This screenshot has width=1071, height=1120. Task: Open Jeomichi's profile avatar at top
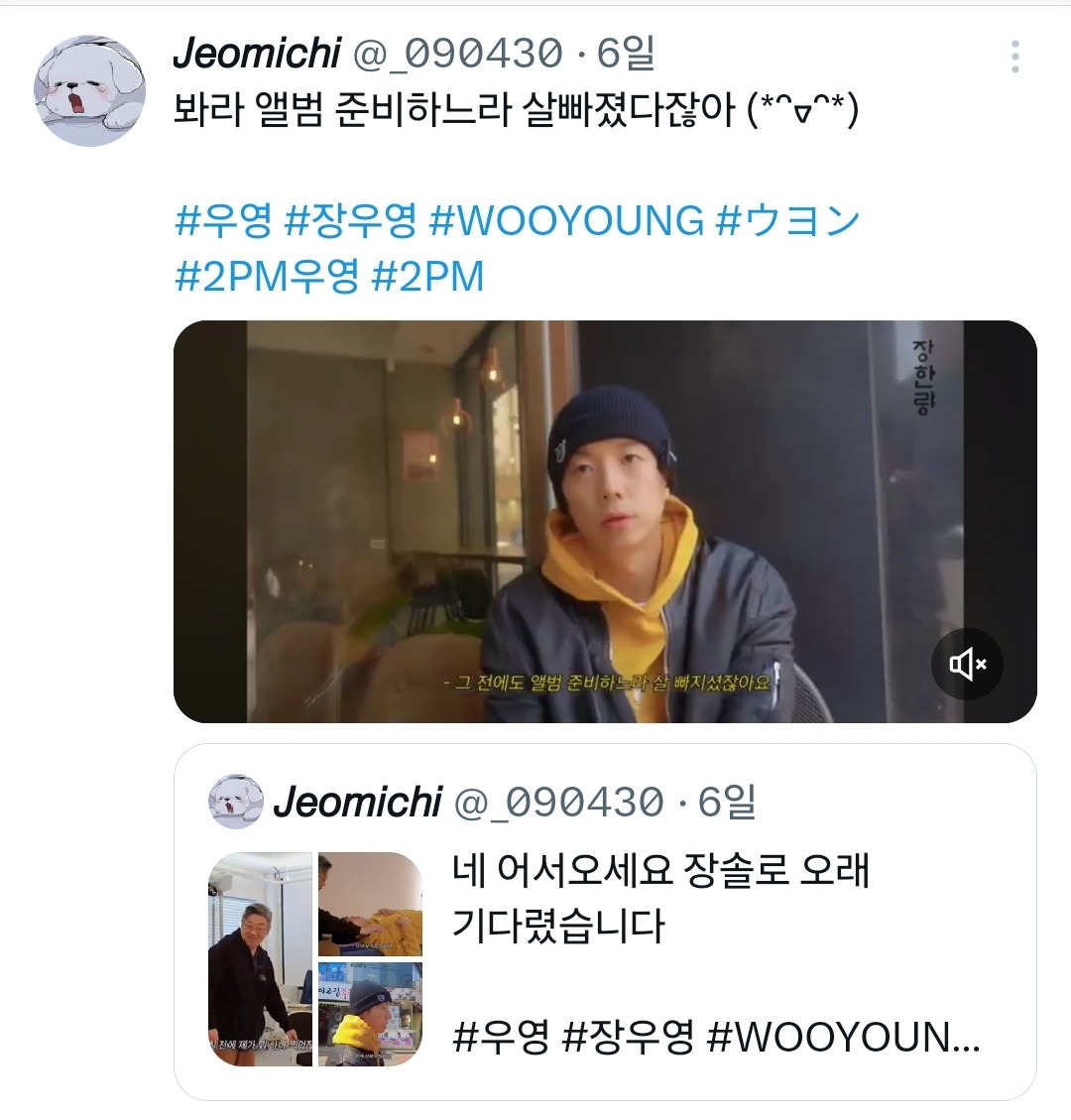click(x=89, y=90)
